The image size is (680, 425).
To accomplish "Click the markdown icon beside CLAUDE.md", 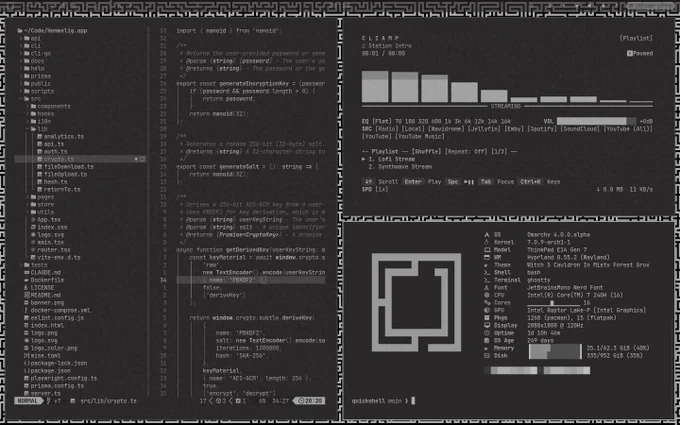I will (x=26, y=273).
